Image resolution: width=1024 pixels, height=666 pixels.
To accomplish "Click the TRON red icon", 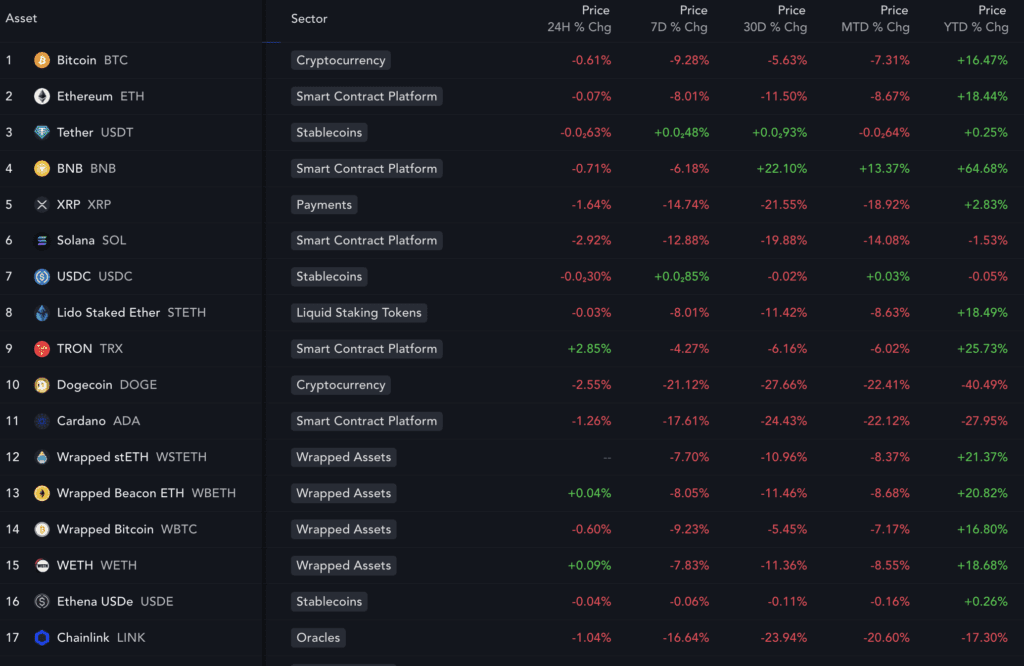I will pos(42,349).
